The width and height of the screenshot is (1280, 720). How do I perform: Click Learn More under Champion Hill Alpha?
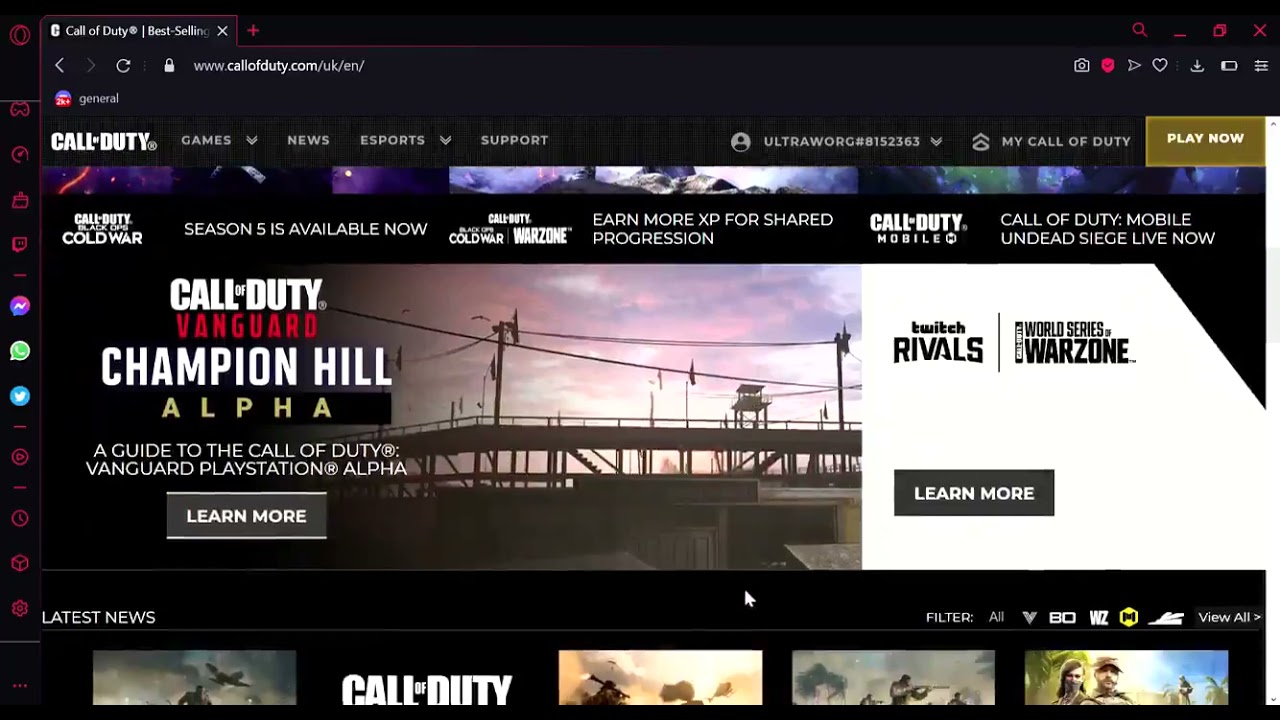point(246,516)
